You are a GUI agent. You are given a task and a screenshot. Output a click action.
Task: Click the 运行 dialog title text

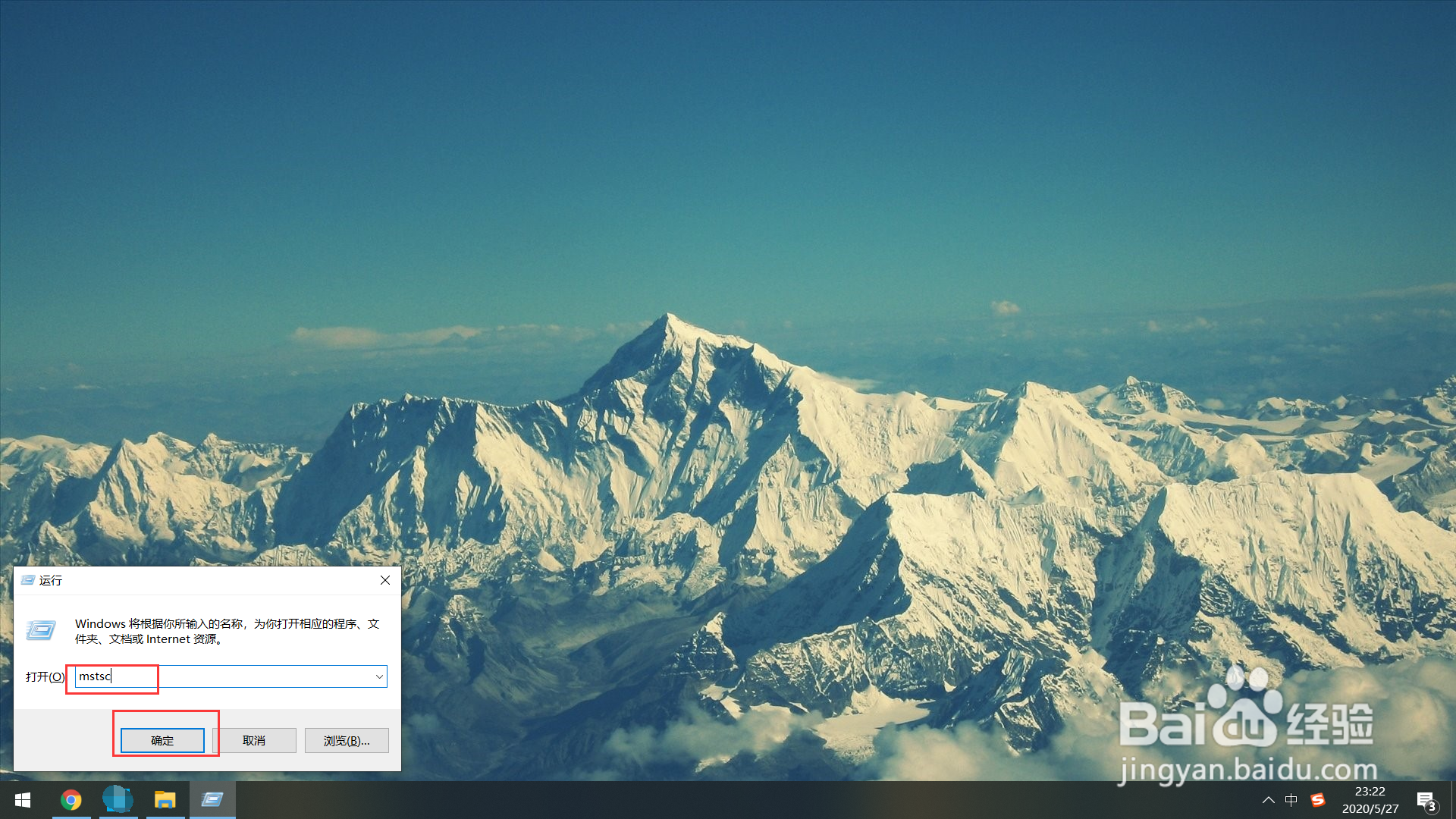click(x=51, y=580)
